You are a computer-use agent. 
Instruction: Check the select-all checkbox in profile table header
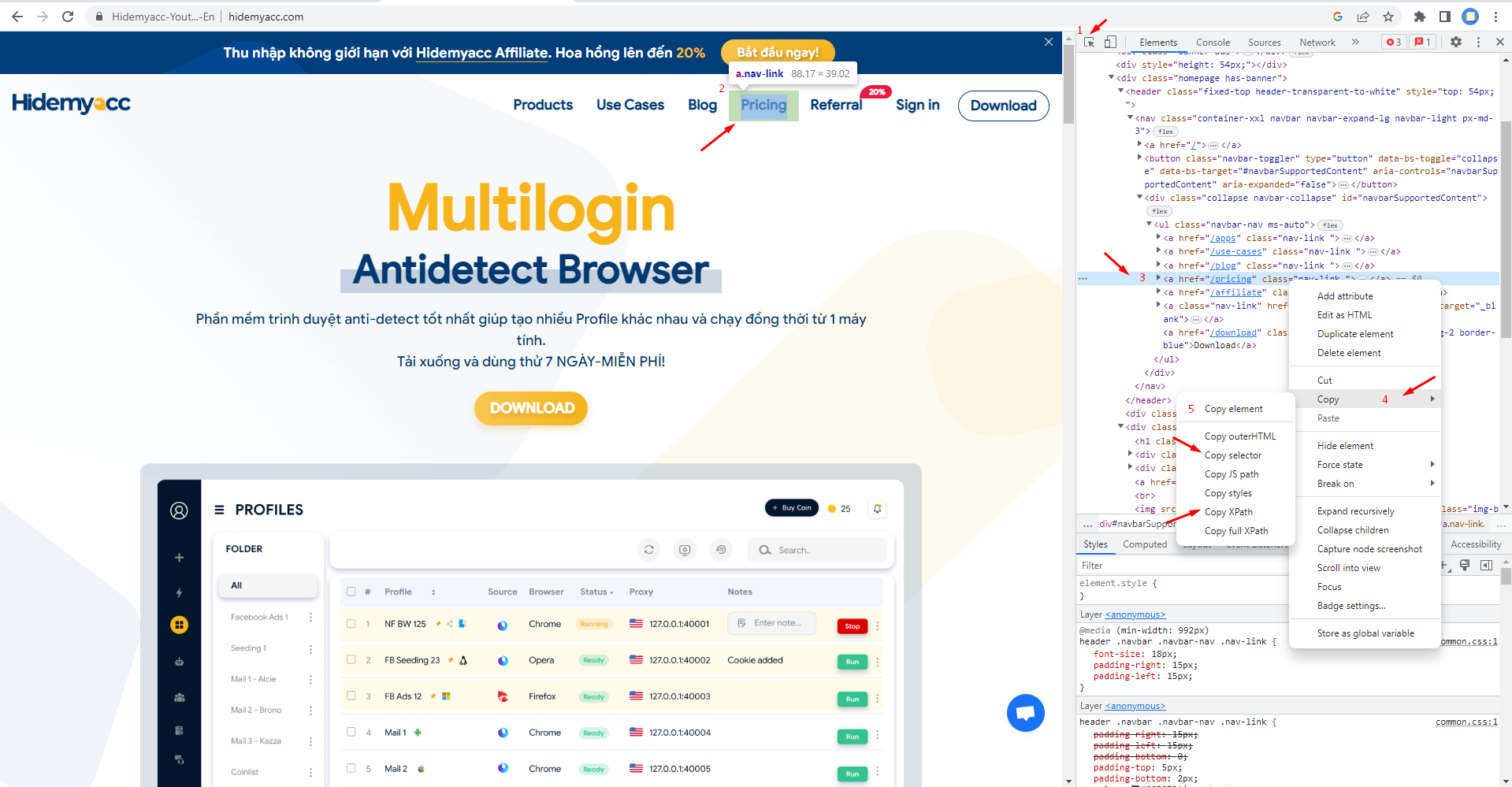pyautogui.click(x=351, y=592)
